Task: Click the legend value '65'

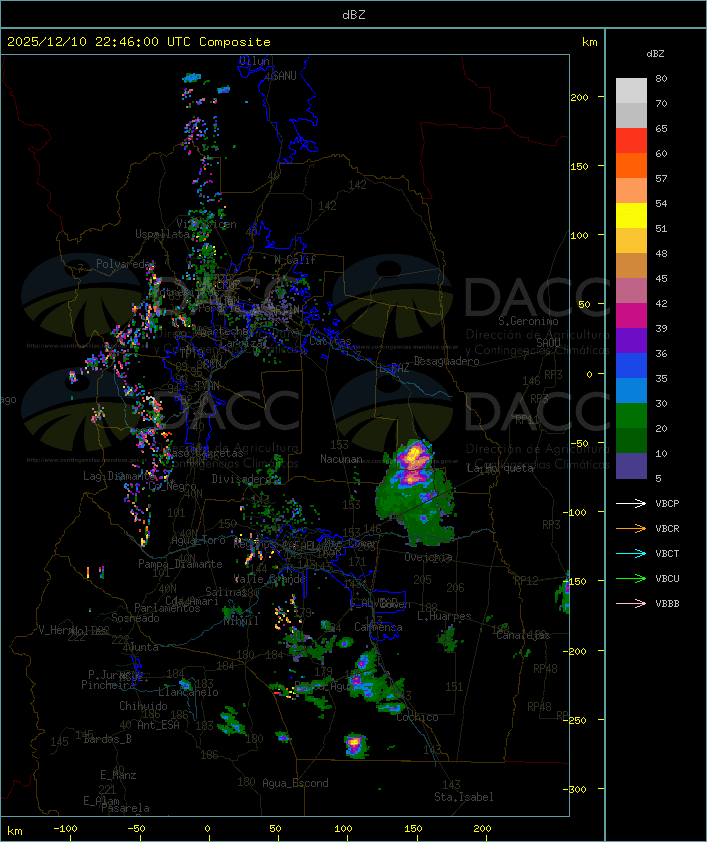Action: pyautogui.click(x=661, y=128)
